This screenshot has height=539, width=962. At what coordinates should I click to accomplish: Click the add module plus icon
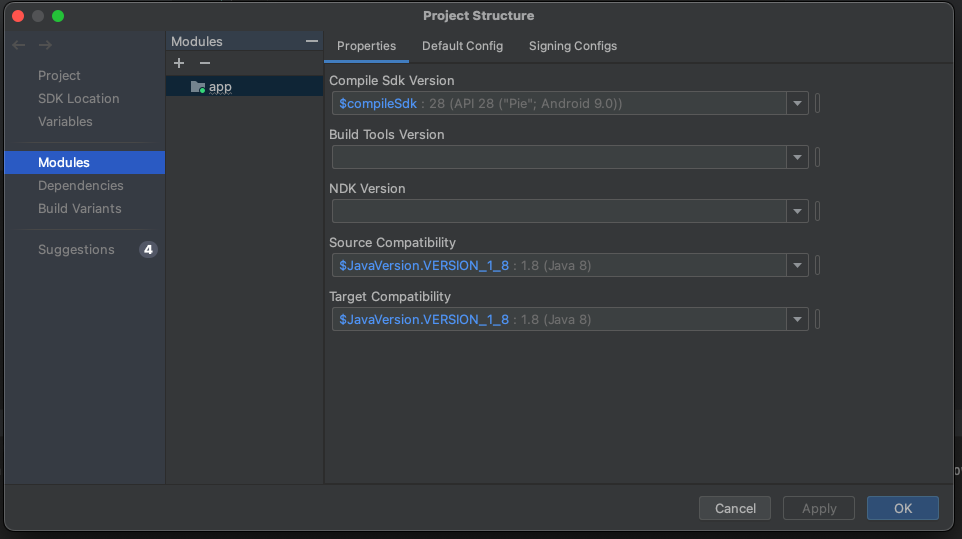[179, 63]
